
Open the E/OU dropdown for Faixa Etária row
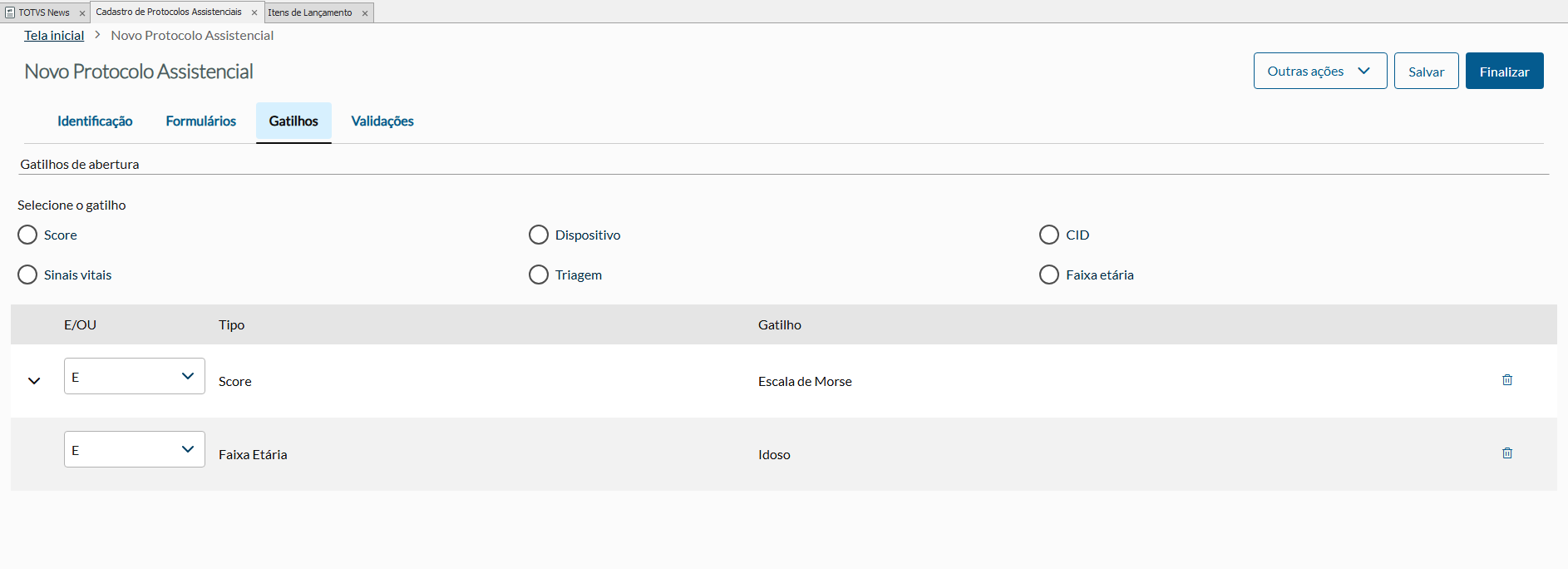coord(134,449)
